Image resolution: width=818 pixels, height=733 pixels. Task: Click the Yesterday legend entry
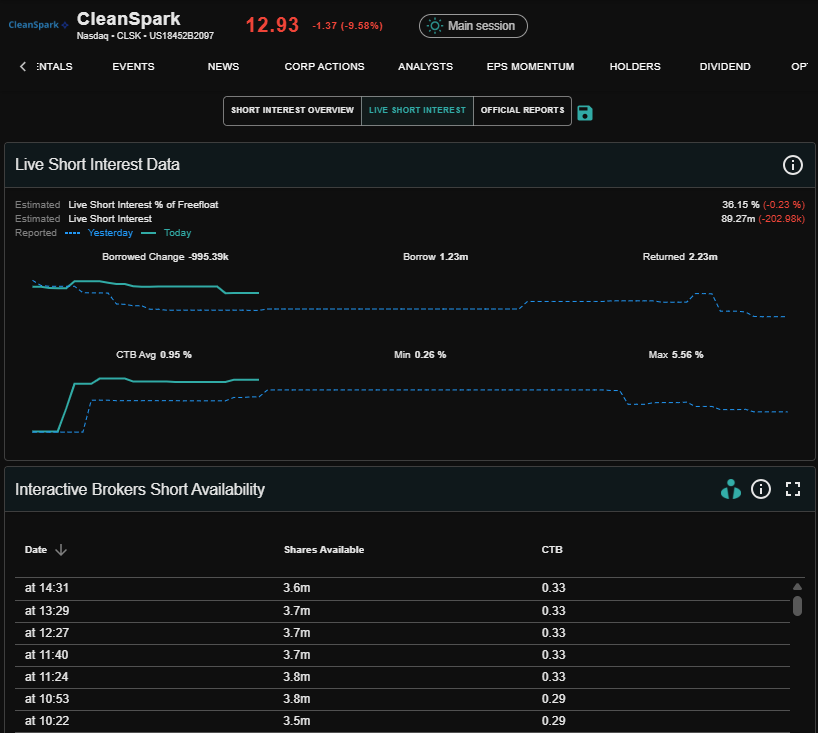point(99,233)
